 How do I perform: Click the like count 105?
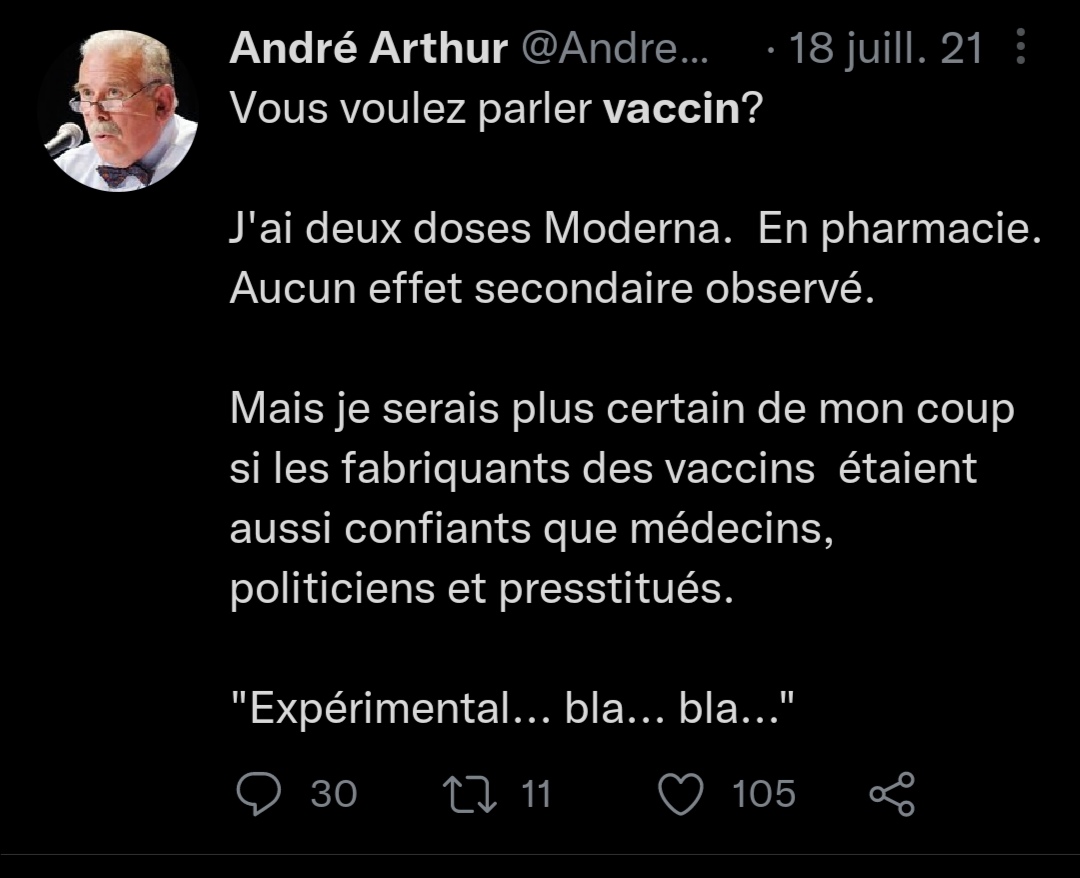tap(764, 793)
